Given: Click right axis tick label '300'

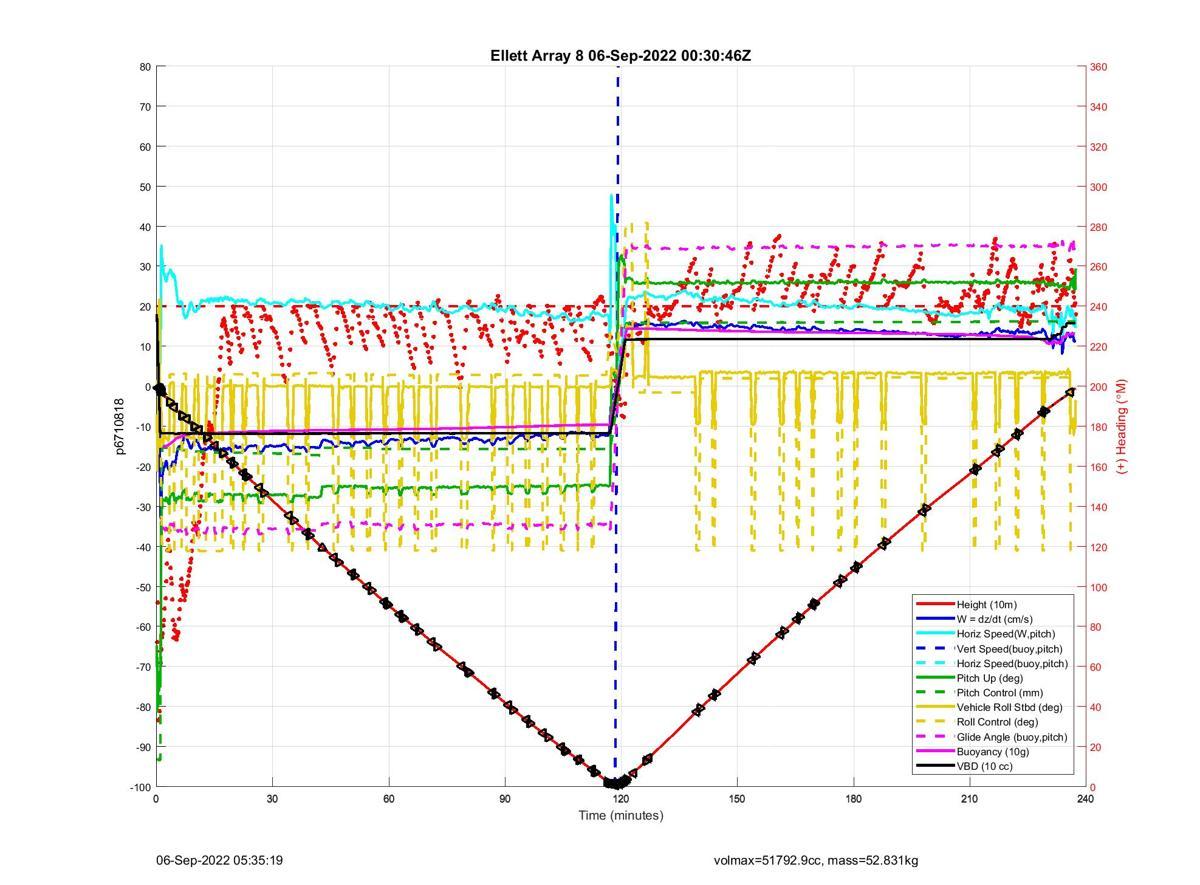Looking at the screenshot, I should [x=1098, y=187].
